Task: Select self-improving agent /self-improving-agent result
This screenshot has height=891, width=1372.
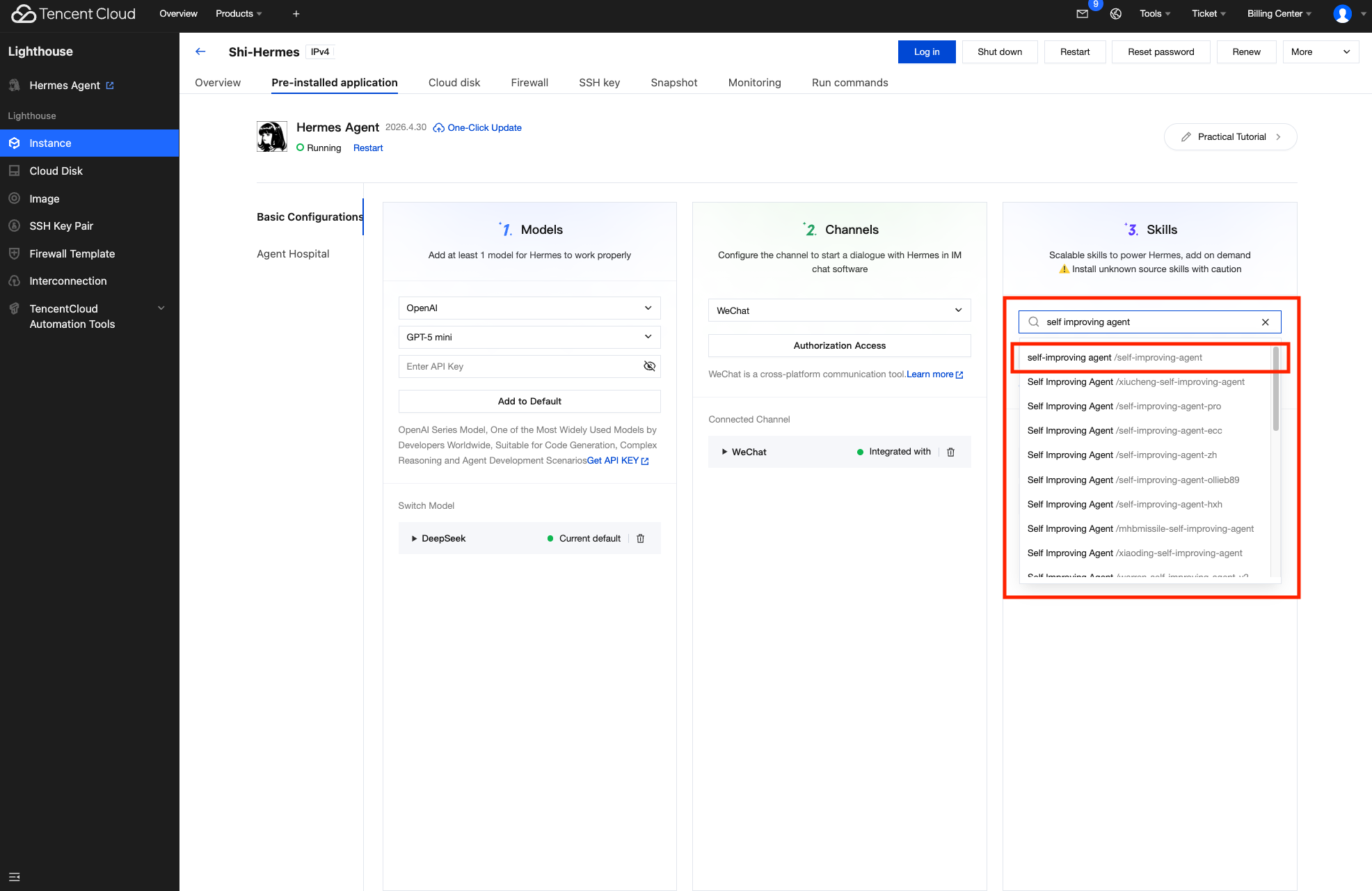Action: coord(1145,358)
